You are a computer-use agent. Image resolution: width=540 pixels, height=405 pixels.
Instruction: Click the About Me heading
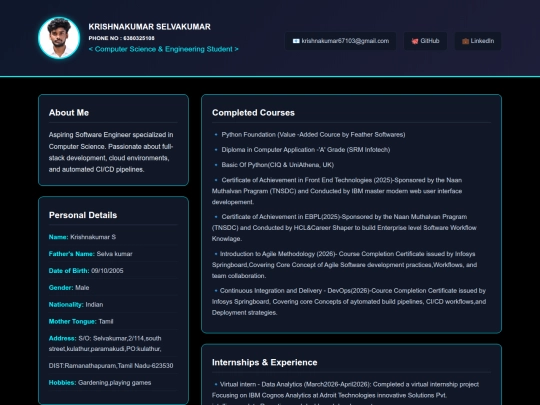(69, 113)
